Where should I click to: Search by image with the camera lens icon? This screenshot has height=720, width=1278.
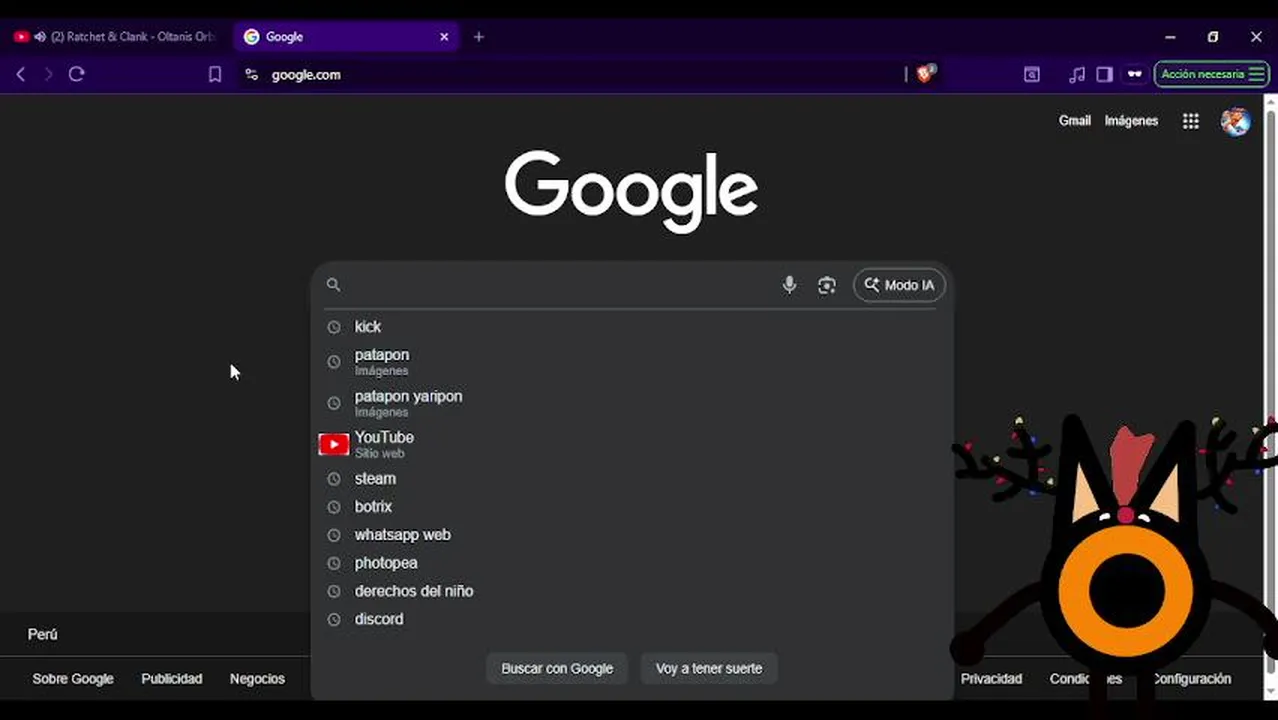coord(826,285)
